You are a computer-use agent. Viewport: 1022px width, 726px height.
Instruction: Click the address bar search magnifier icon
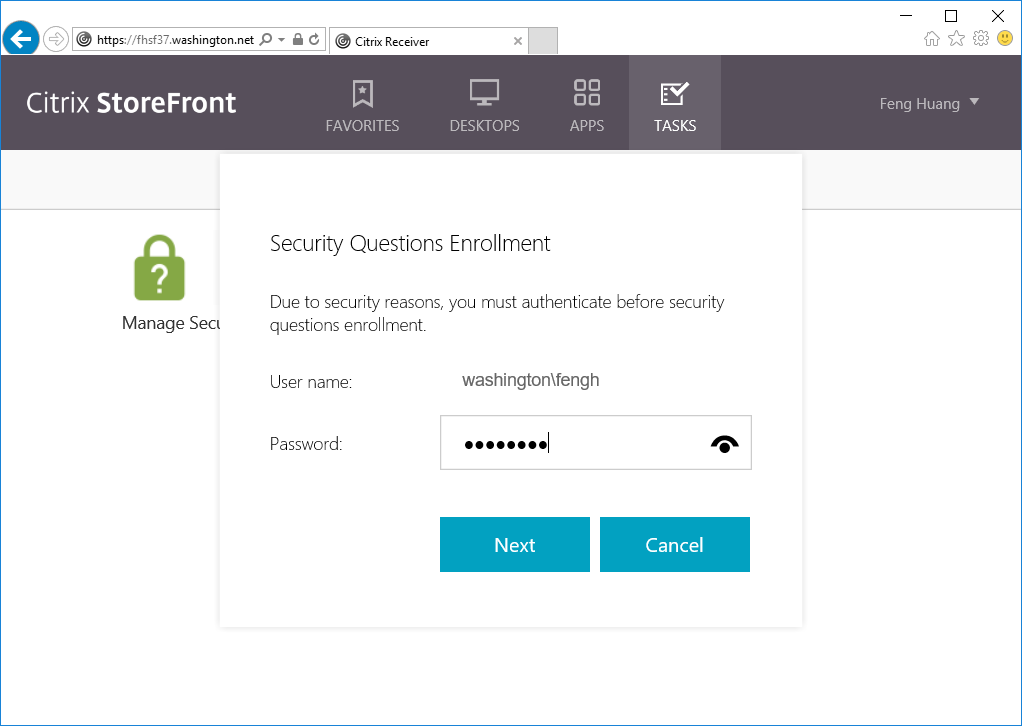click(x=266, y=40)
